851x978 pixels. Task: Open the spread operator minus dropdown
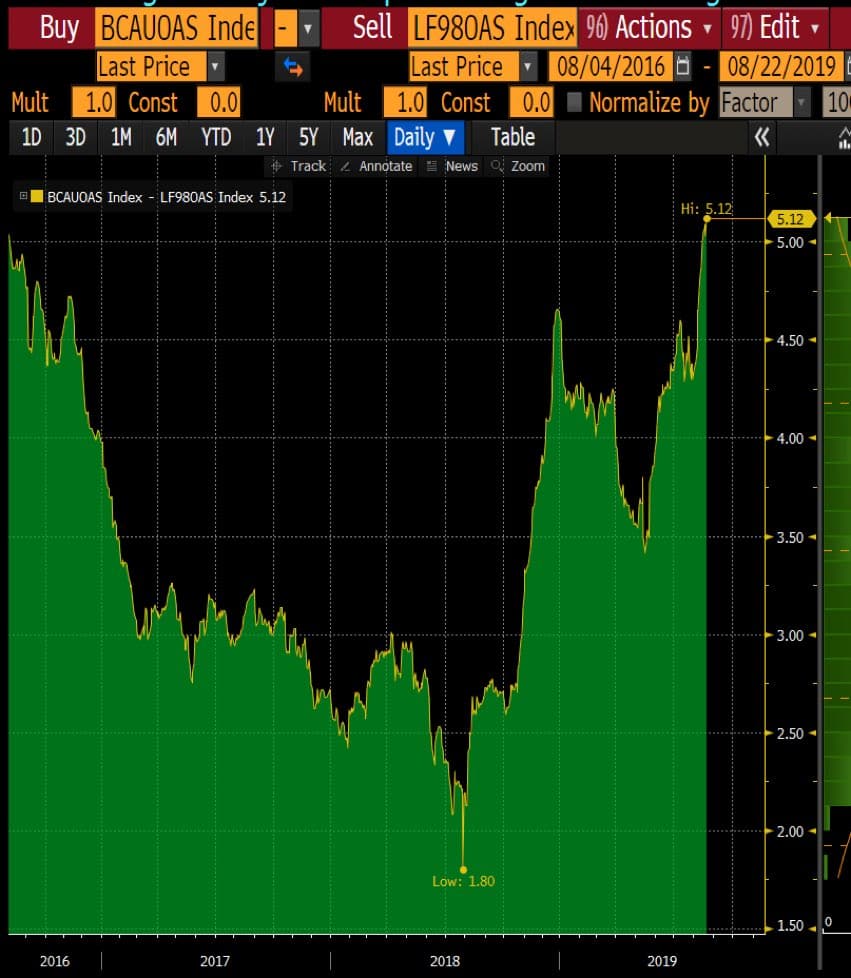point(309,27)
